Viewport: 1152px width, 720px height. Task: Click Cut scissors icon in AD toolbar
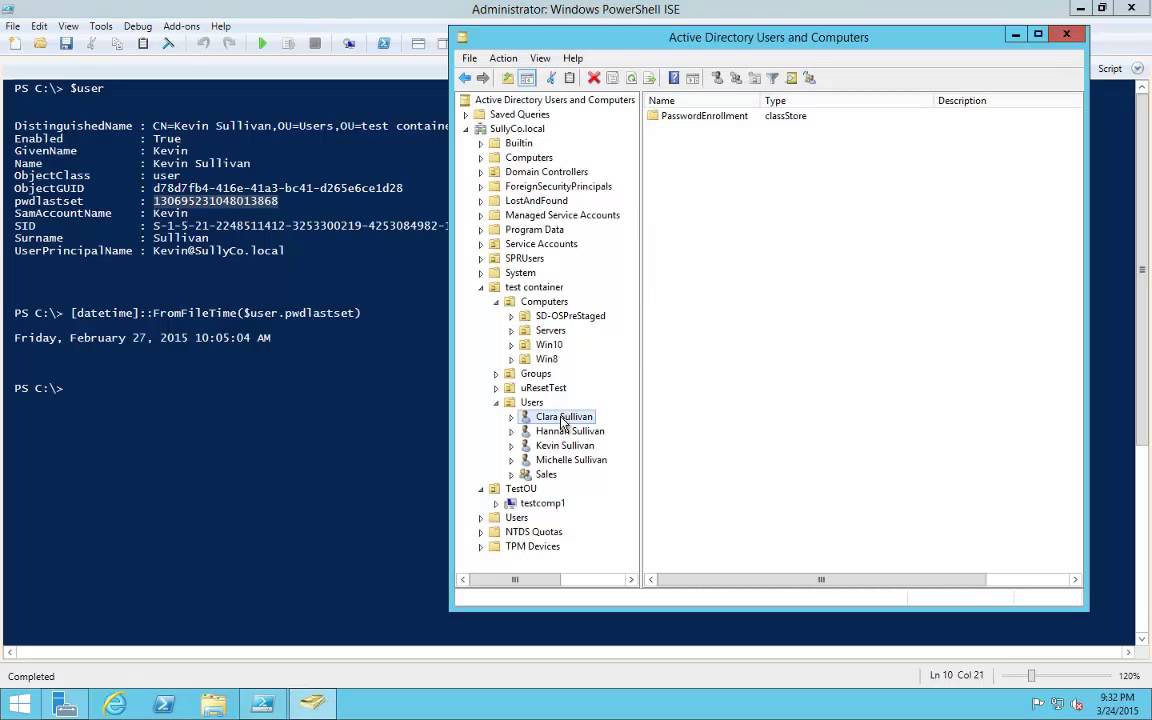550,78
